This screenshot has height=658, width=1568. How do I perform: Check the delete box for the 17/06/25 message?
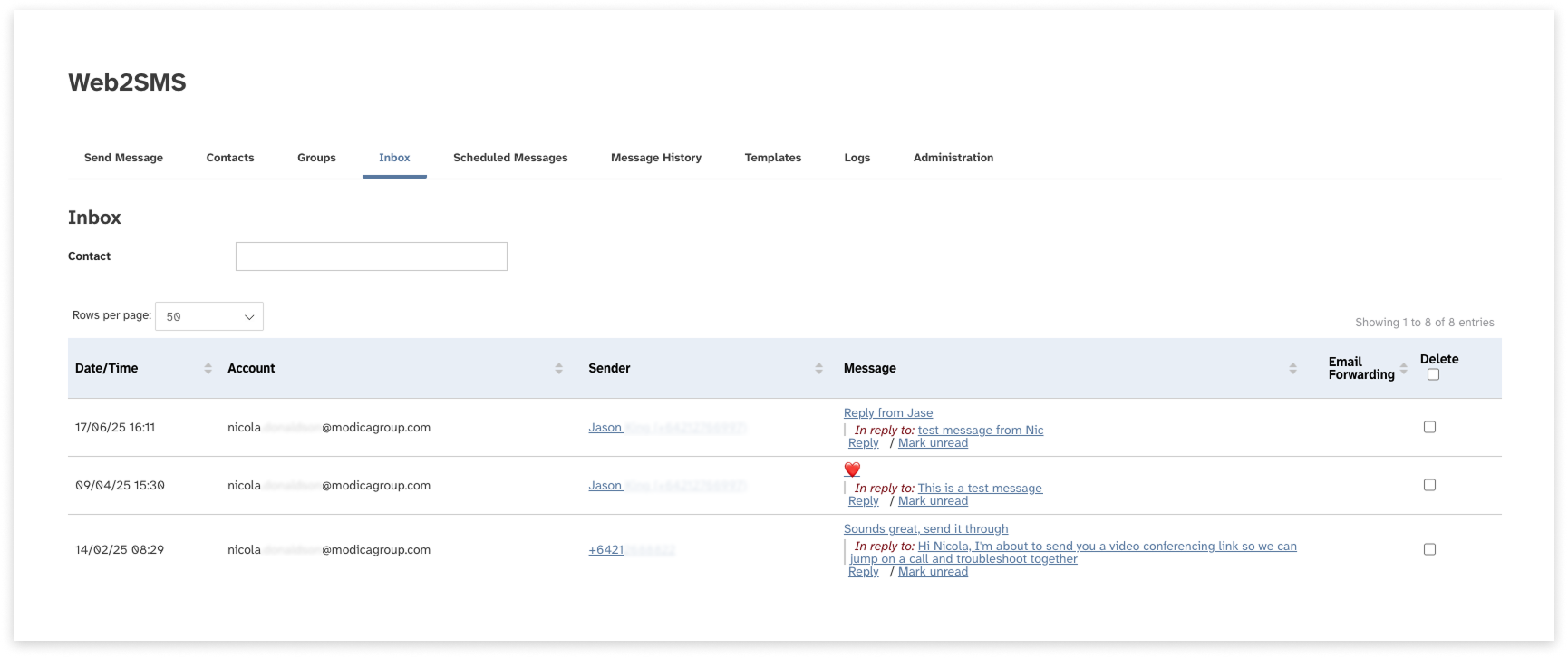pyautogui.click(x=1430, y=427)
